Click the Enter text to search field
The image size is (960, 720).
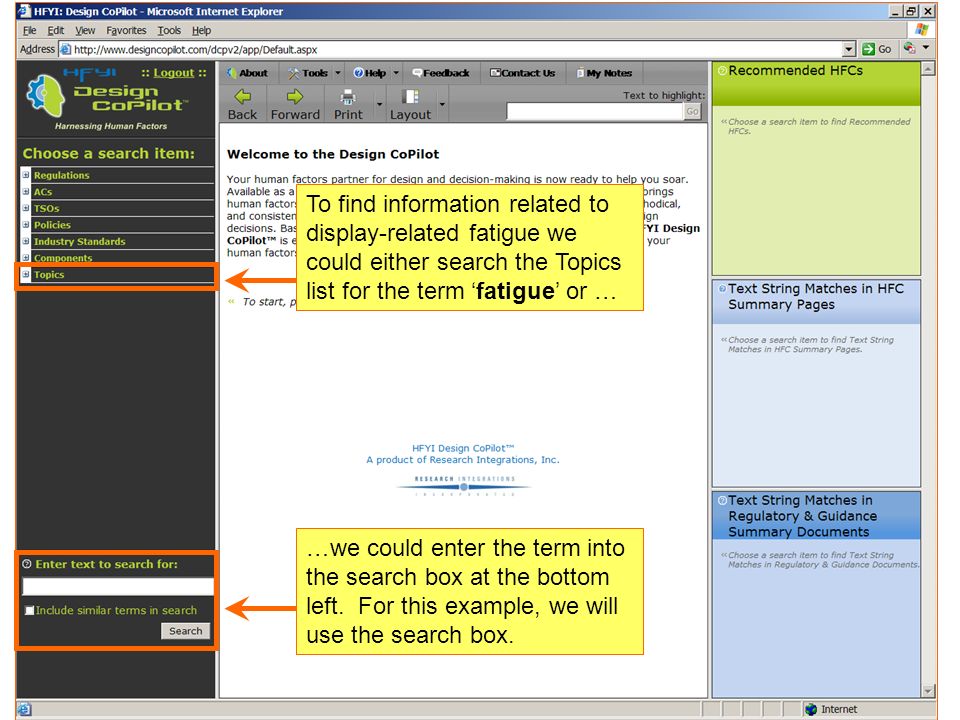(x=118, y=587)
